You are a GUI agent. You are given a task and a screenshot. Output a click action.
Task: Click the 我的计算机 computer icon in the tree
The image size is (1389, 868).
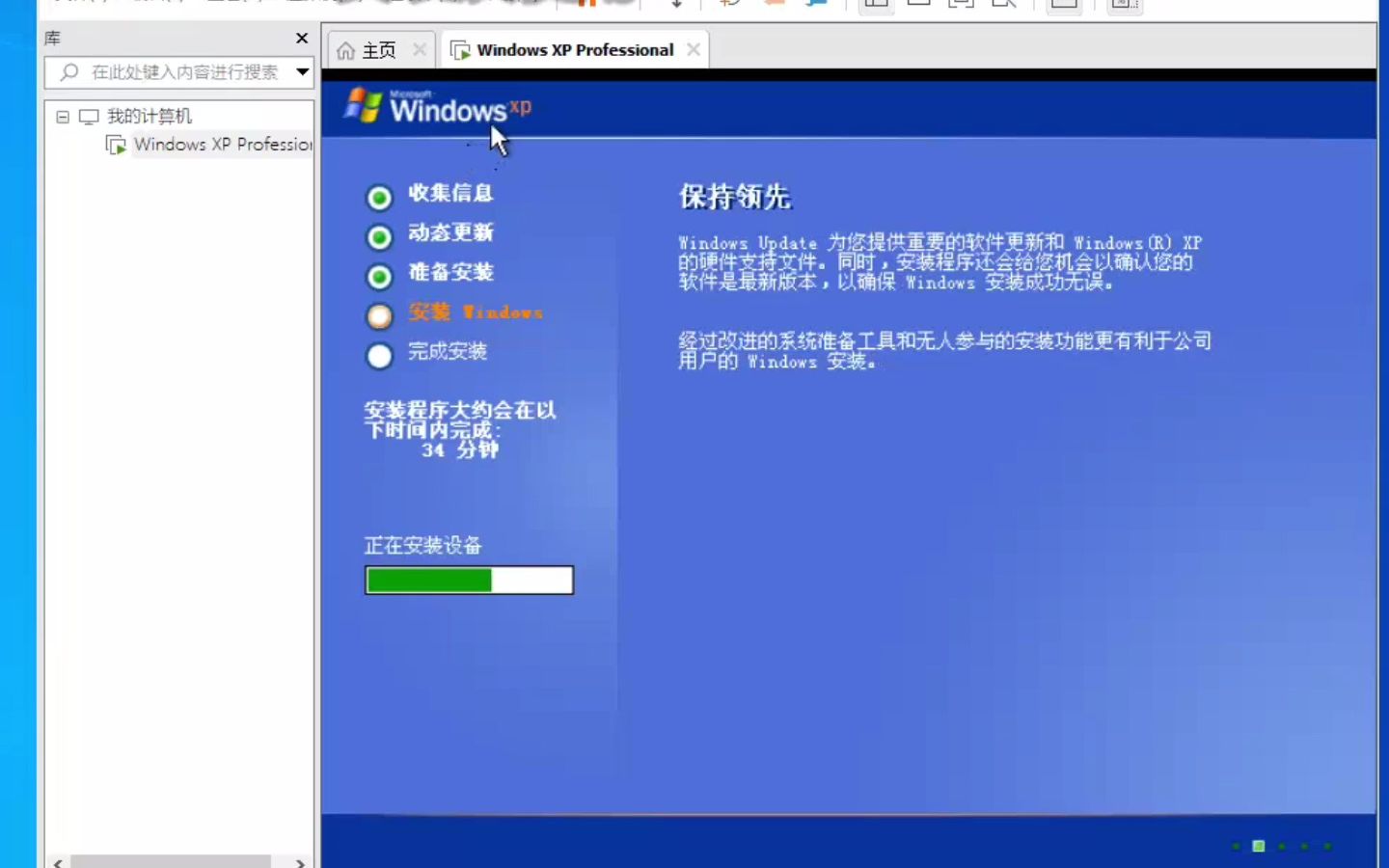coord(89,115)
